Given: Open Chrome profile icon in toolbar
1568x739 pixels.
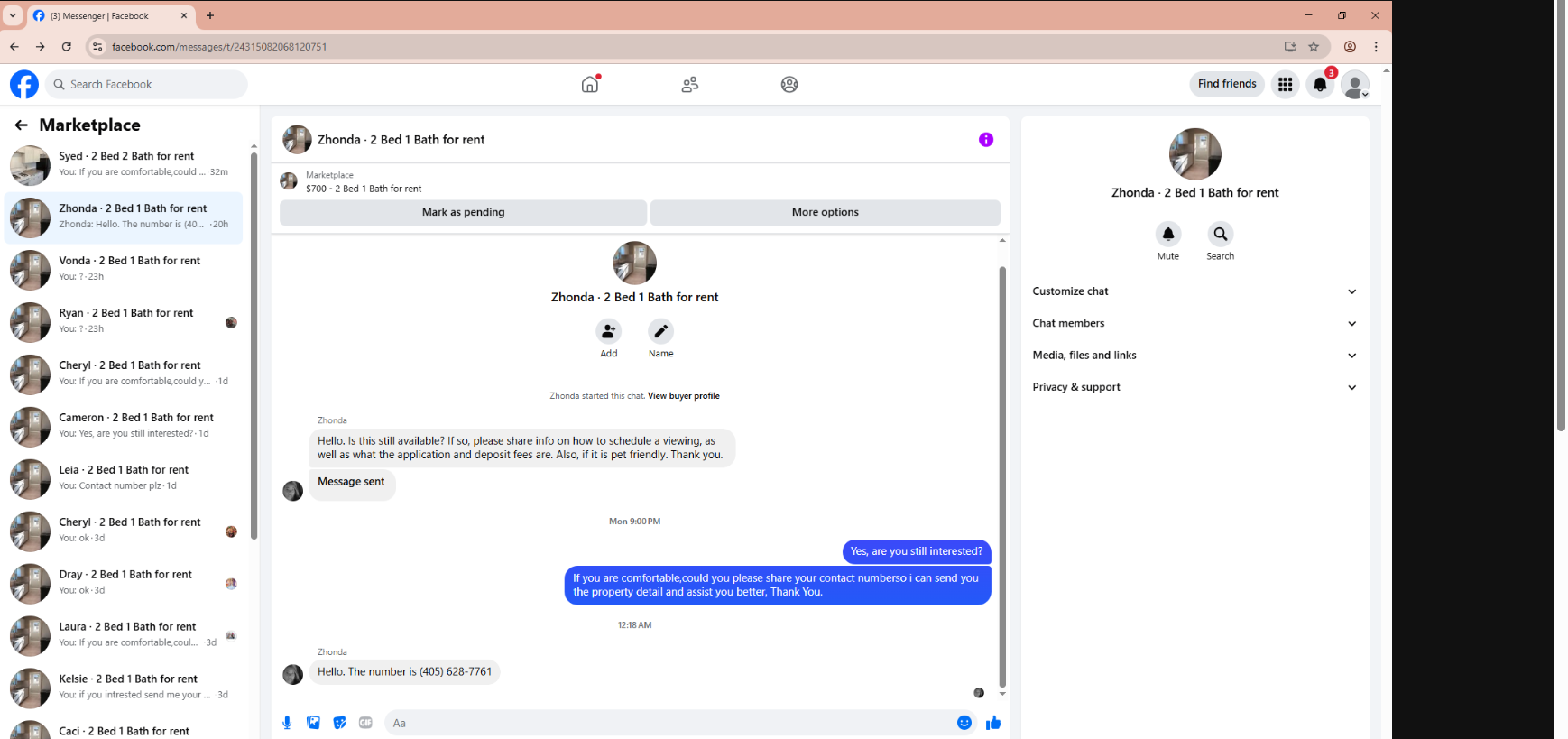Looking at the screenshot, I should (x=1350, y=46).
